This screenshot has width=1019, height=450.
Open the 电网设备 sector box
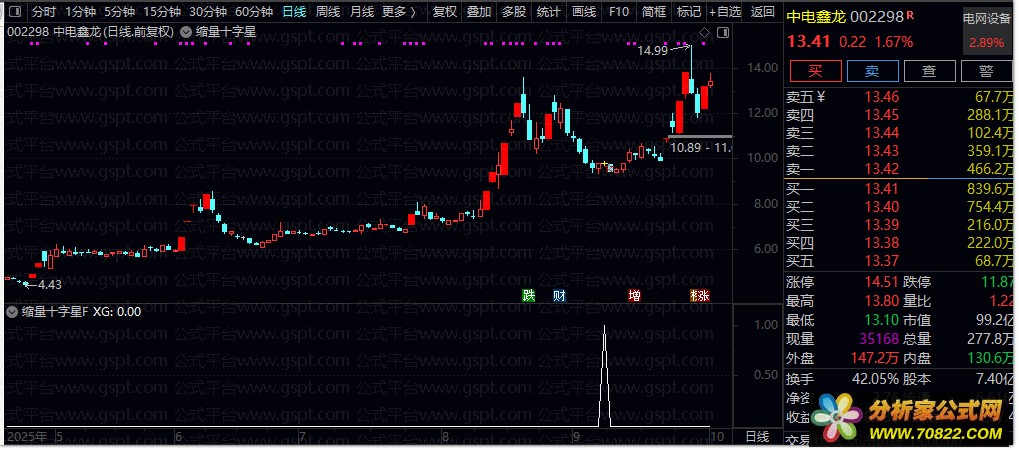click(987, 32)
